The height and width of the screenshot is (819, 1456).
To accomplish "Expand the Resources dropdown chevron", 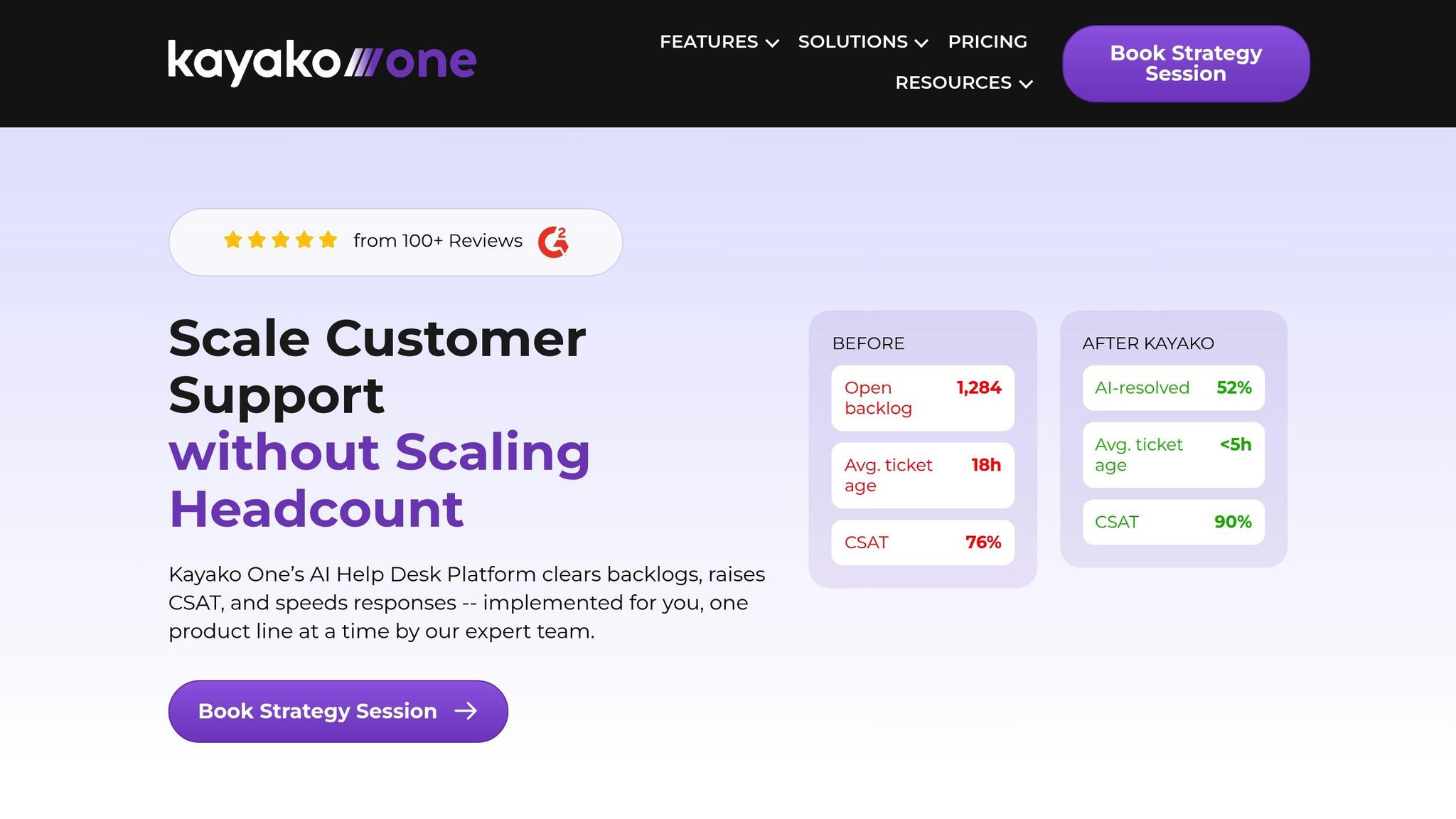I will 1025,84.
